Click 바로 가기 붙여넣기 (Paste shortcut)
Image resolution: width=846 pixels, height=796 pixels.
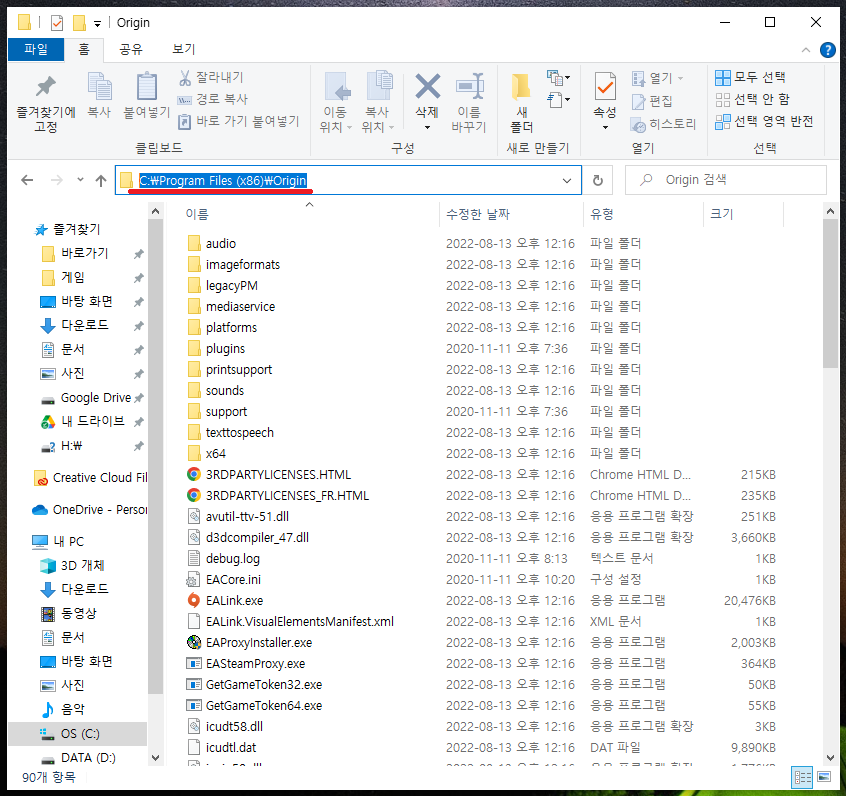[238, 121]
